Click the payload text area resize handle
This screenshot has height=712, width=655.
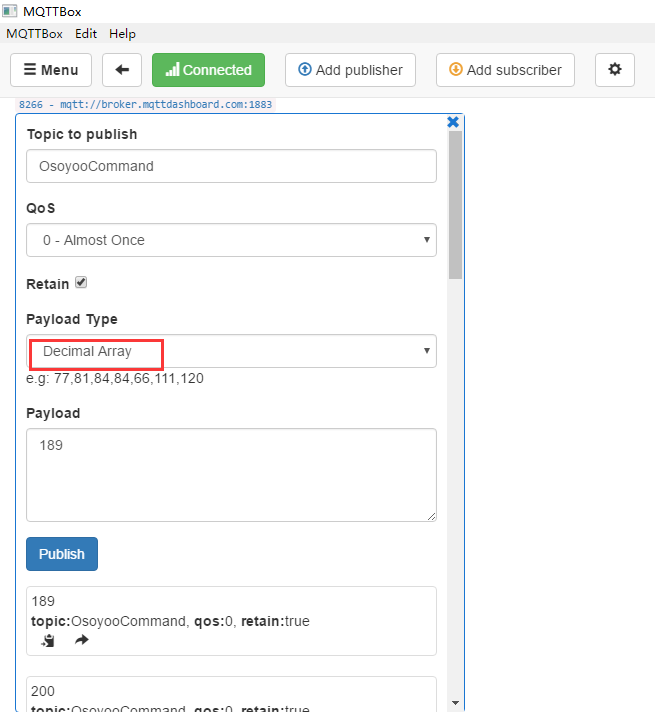pos(432,516)
